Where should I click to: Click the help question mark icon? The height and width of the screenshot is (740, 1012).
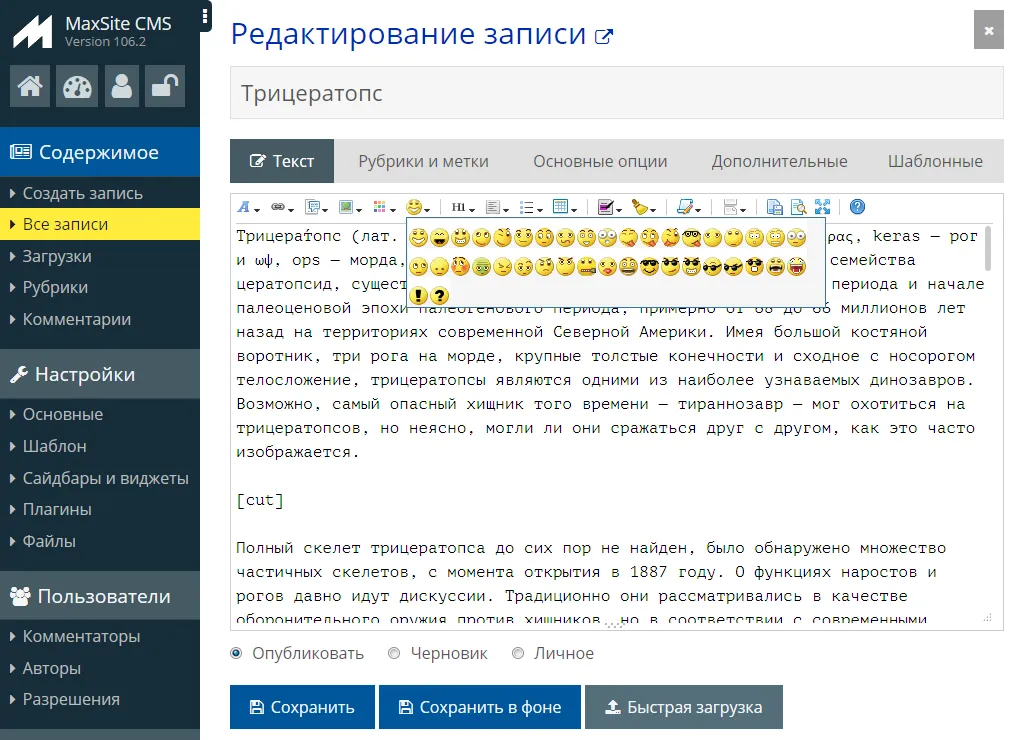click(857, 207)
